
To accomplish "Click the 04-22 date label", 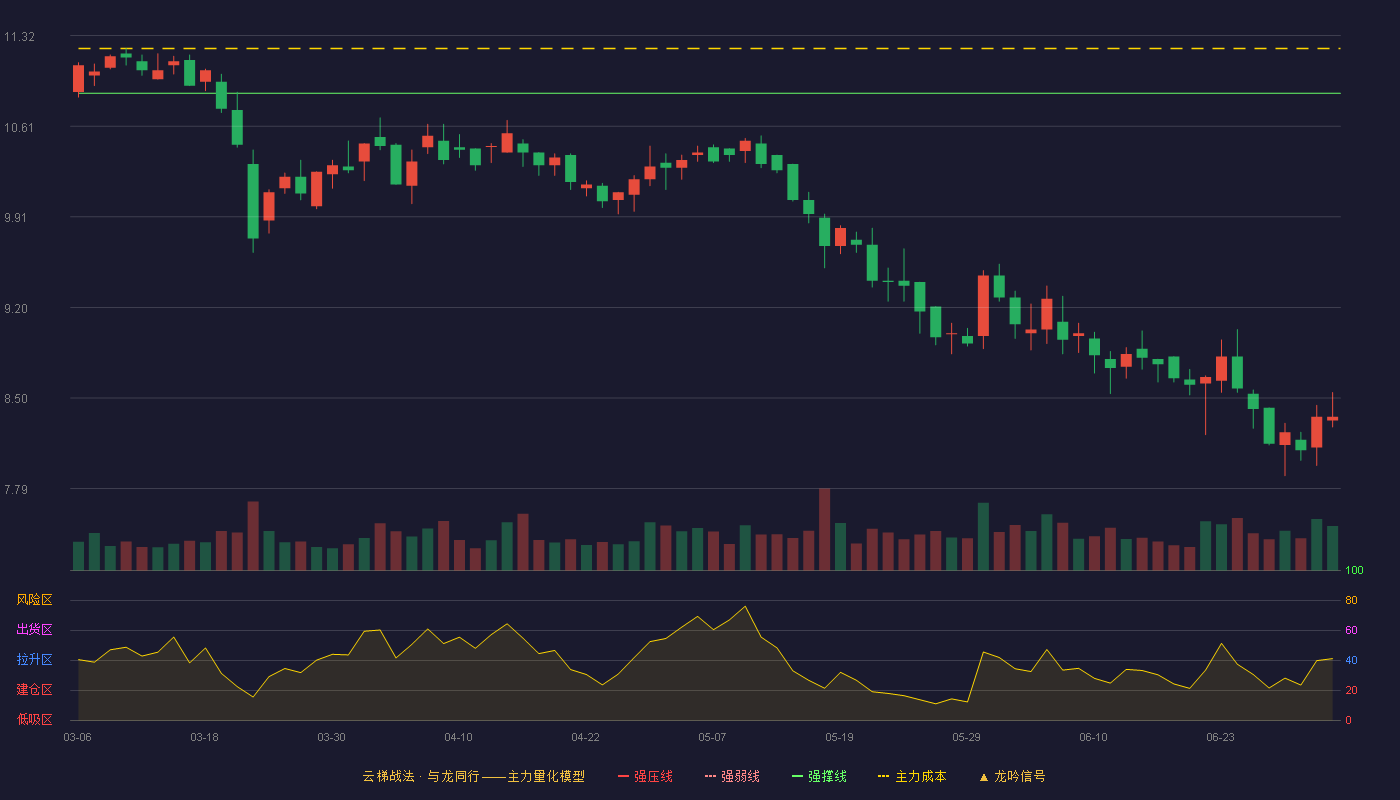I will [x=585, y=737].
